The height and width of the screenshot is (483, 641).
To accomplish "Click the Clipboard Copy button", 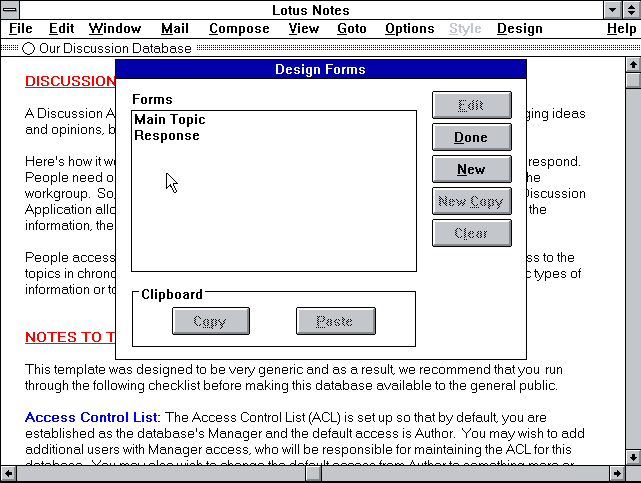I will coord(210,321).
